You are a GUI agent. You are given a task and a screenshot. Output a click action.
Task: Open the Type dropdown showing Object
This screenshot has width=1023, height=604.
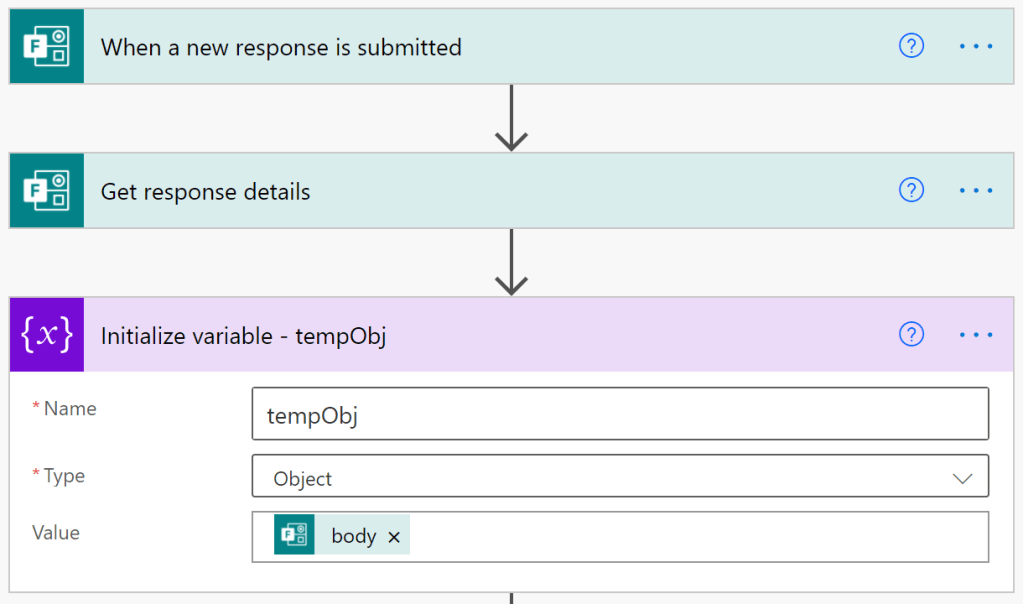pyautogui.click(x=620, y=478)
